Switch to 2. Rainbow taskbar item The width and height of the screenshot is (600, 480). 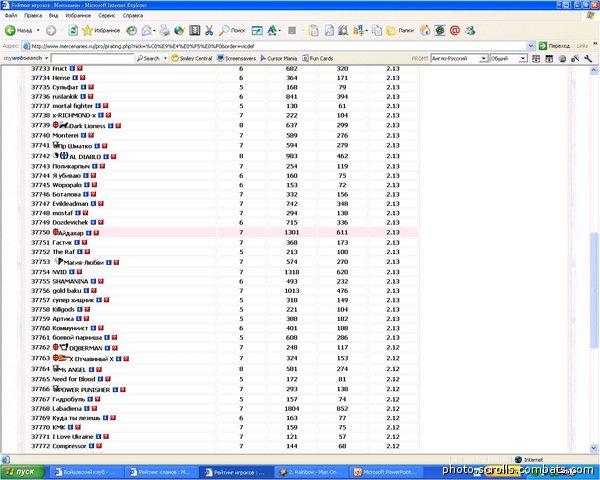(x=311, y=472)
